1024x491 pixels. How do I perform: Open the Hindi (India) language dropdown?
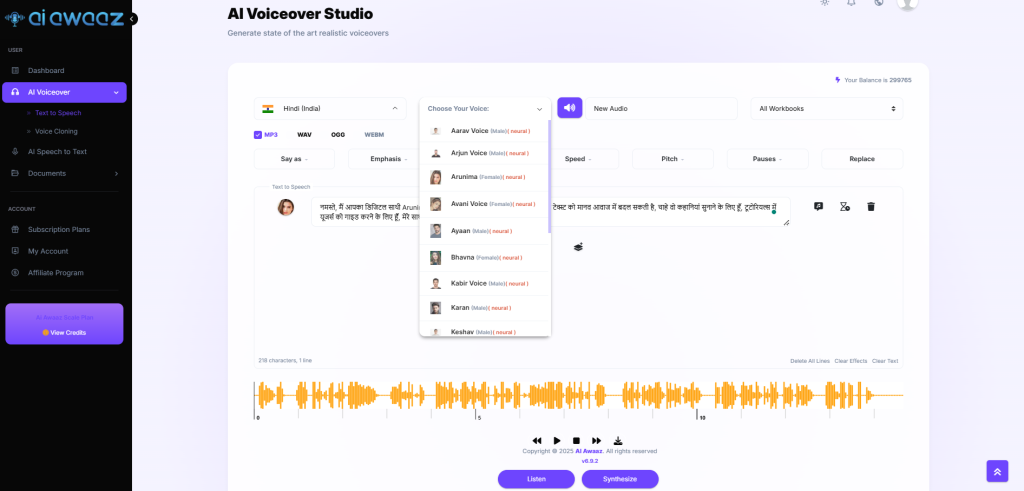[x=330, y=108]
